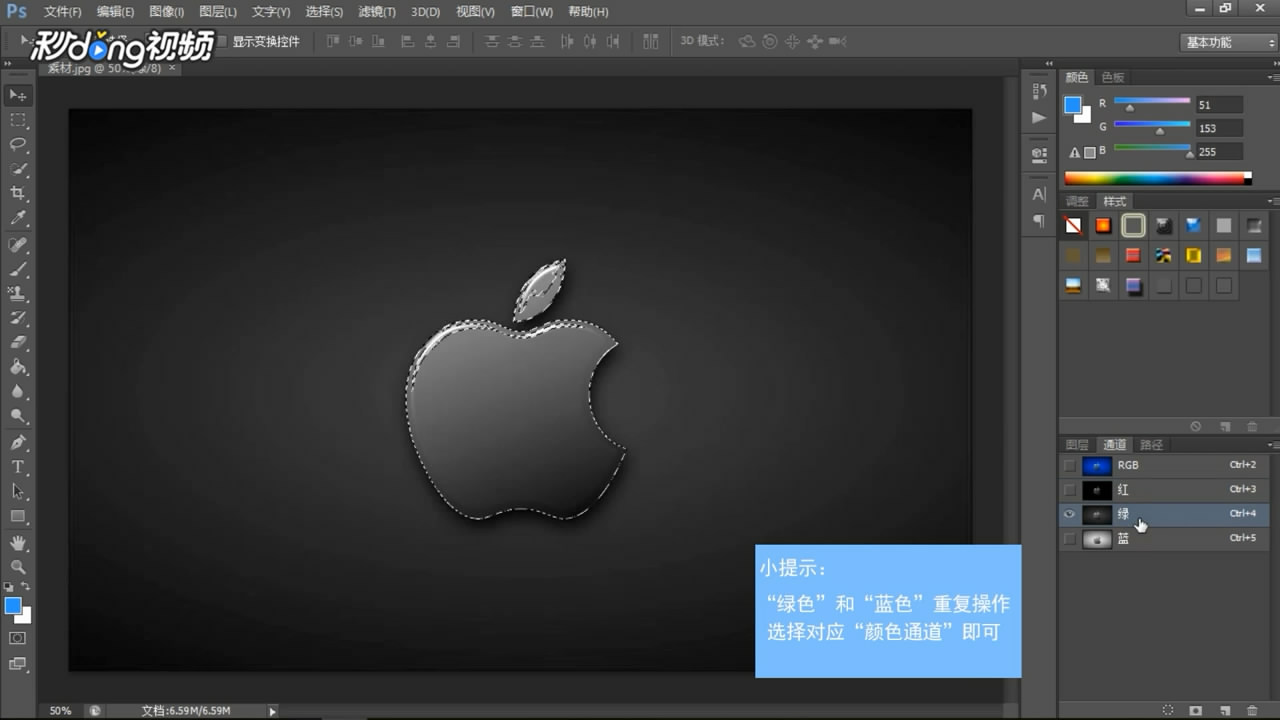
Task: Open the Character panel icon
Action: 1039,194
